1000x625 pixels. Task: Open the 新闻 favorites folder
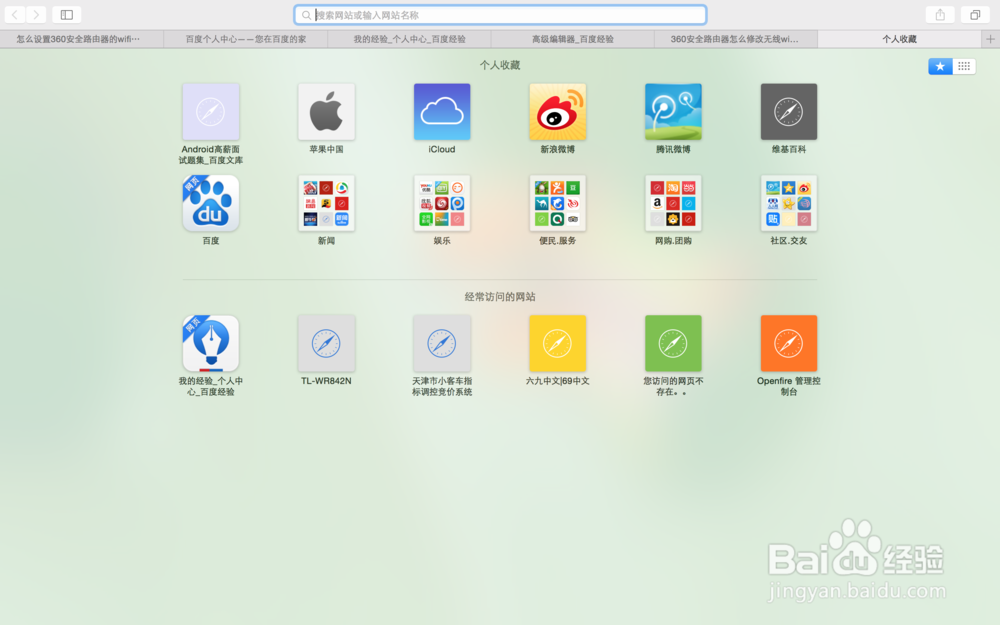[326, 203]
